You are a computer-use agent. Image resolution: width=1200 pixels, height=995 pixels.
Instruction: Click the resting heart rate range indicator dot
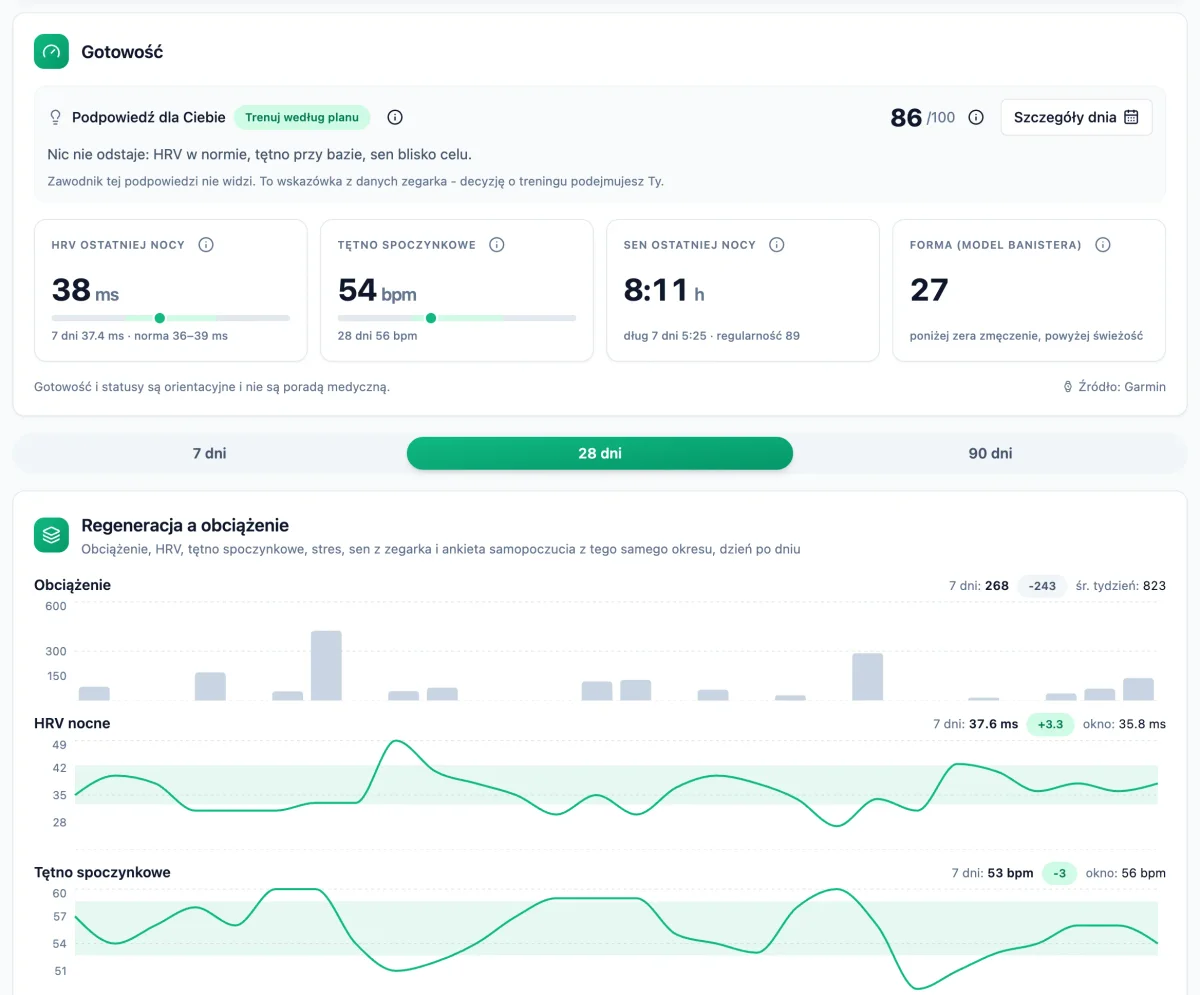click(x=431, y=318)
